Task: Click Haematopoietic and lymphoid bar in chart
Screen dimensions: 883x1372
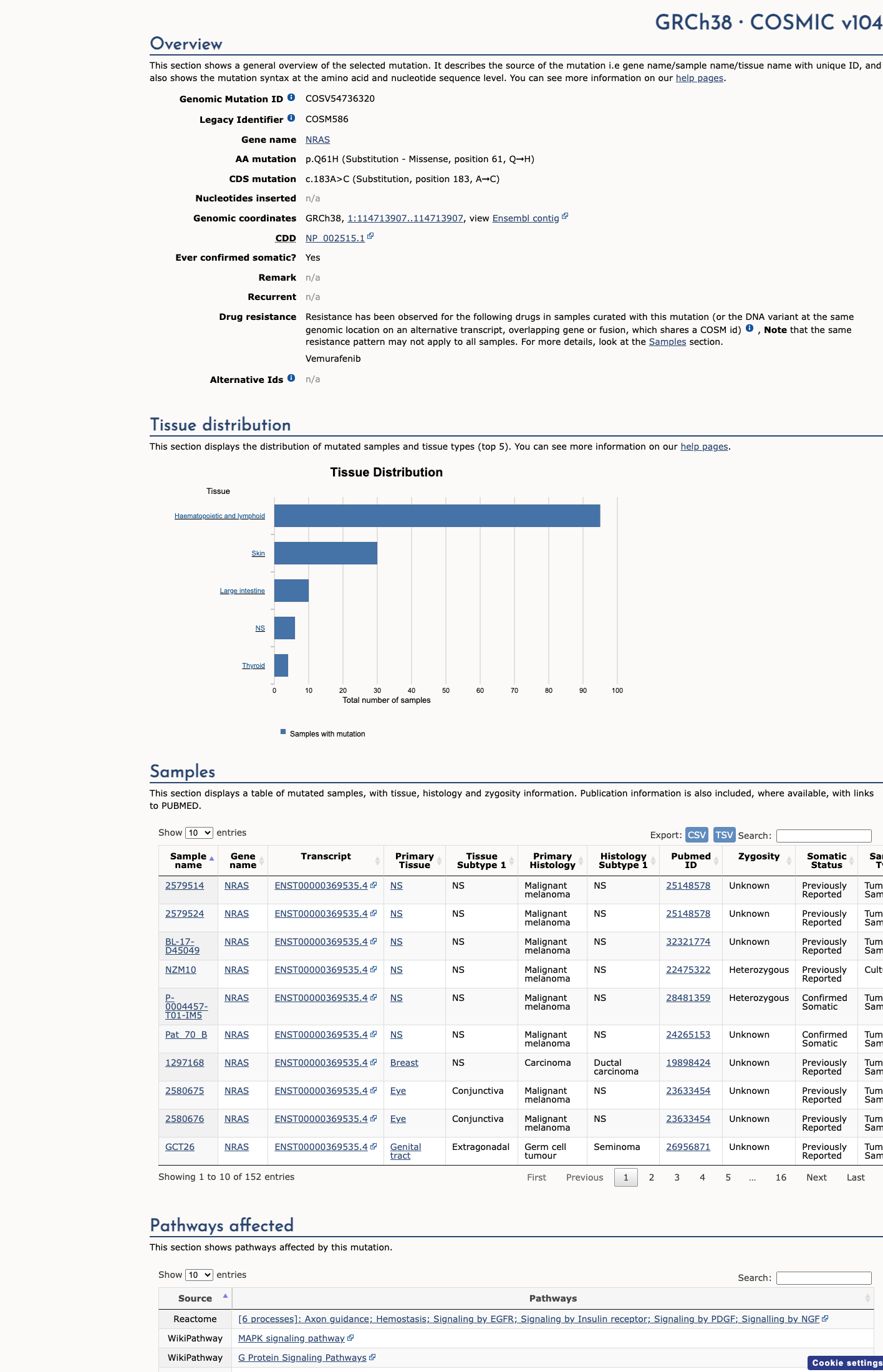Action: pos(437,516)
